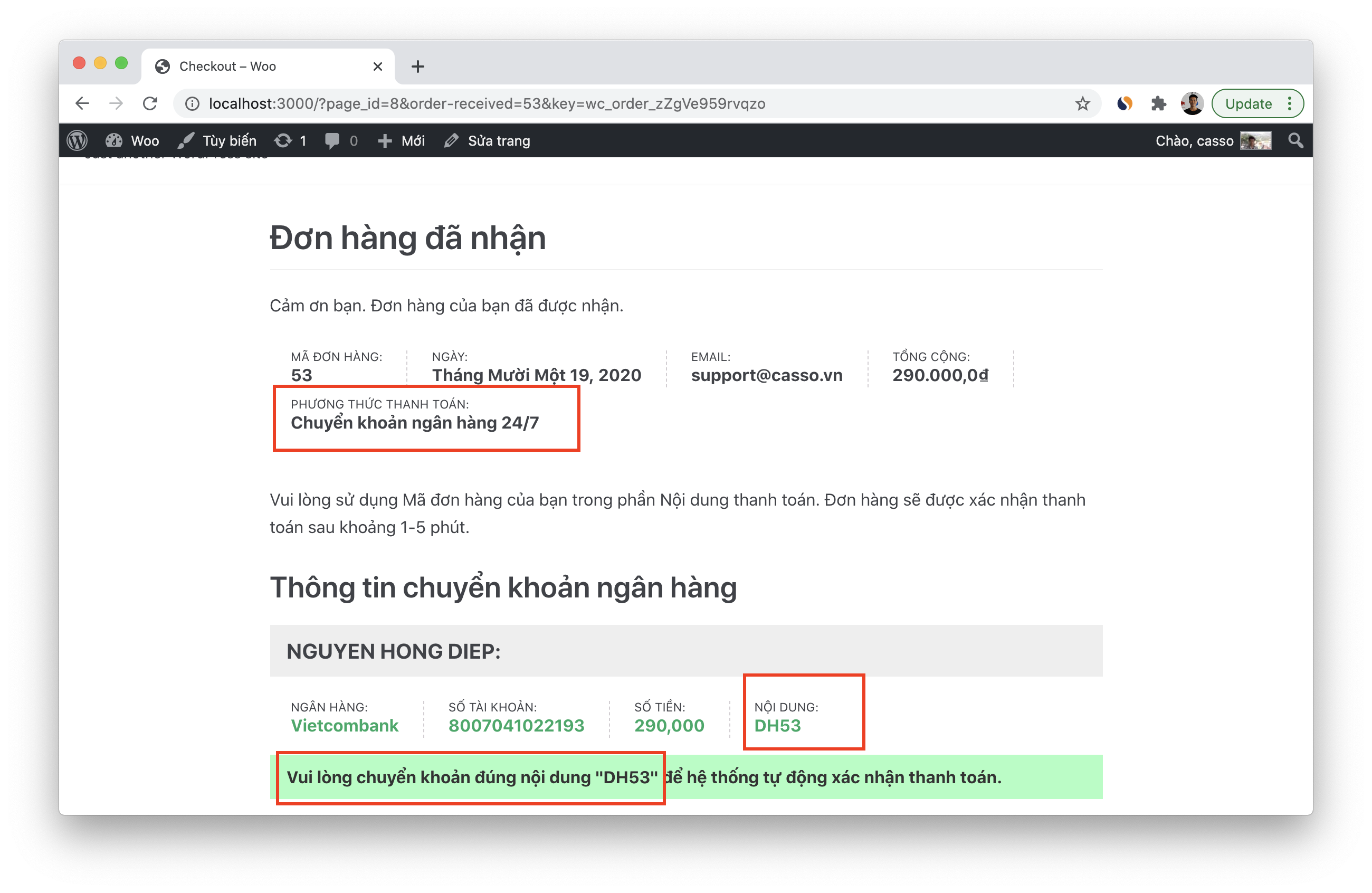The width and height of the screenshot is (1372, 893).
Task: Click the Đơn hàng đã nhận heading
Action: pos(407,237)
